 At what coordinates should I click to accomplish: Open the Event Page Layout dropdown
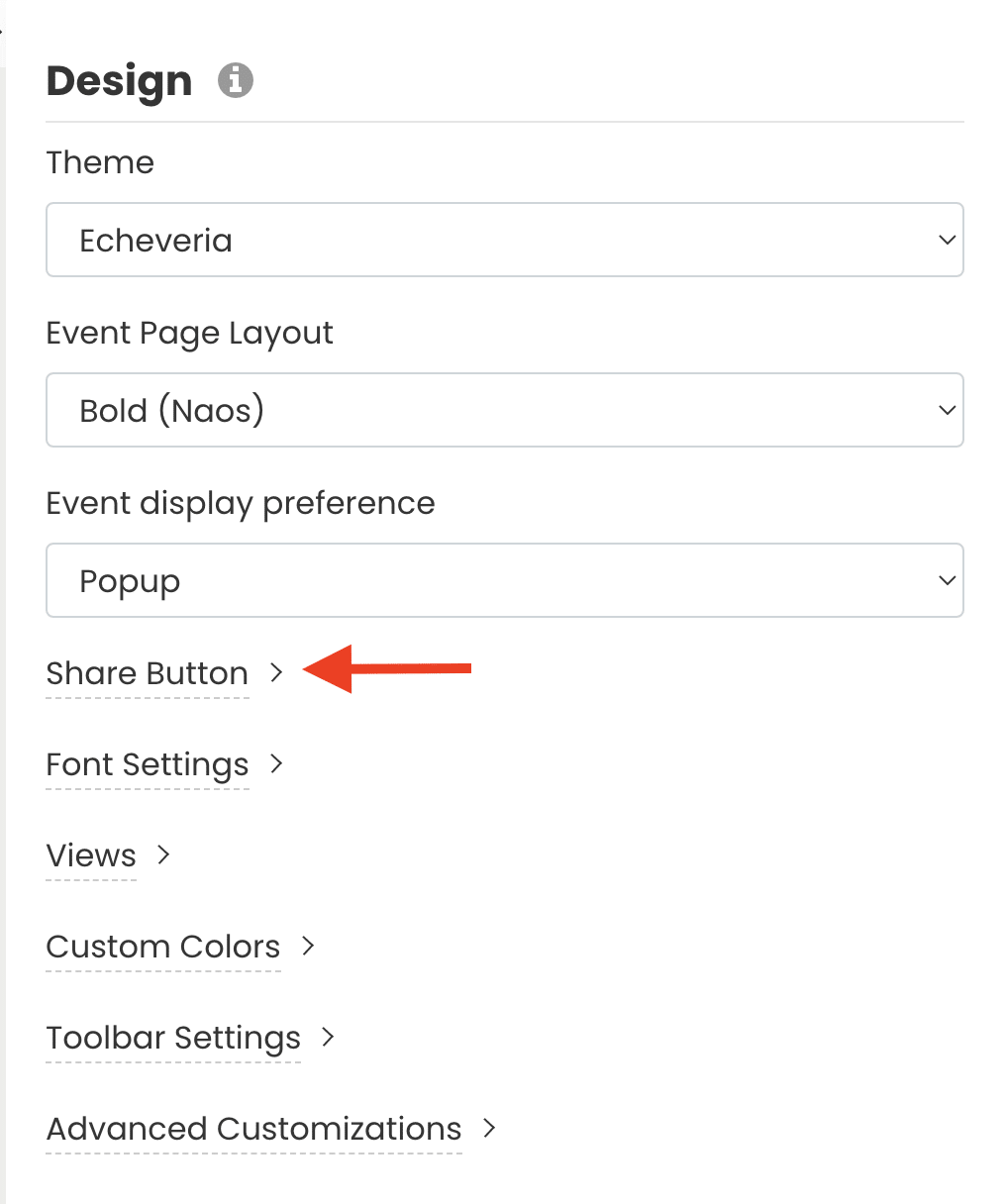tap(505, 410)
